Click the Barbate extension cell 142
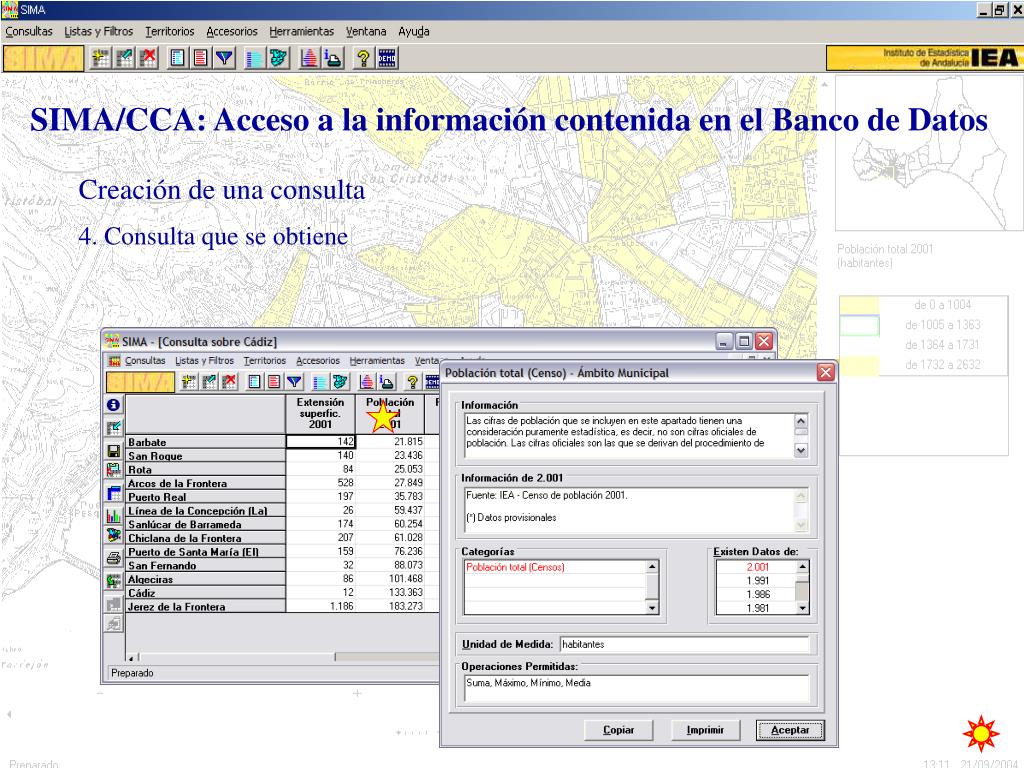The height and width of the screenshot is (768, 1024). click(321, 442)
